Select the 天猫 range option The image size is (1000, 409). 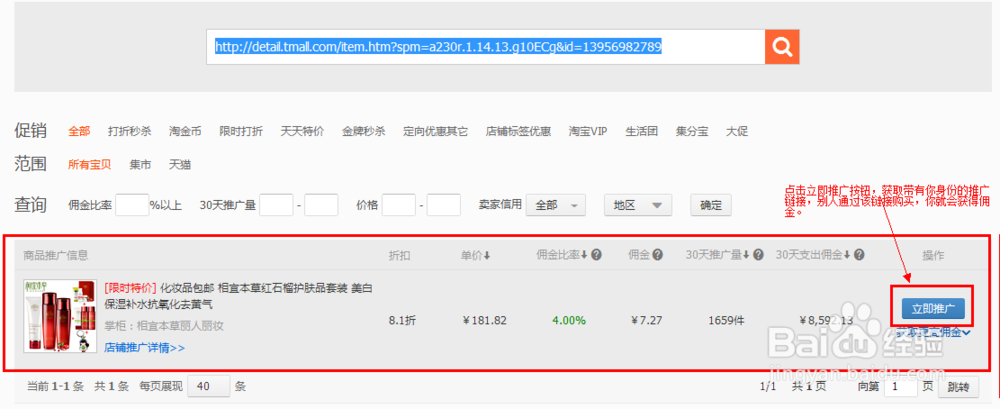click(x=180, y=165)
